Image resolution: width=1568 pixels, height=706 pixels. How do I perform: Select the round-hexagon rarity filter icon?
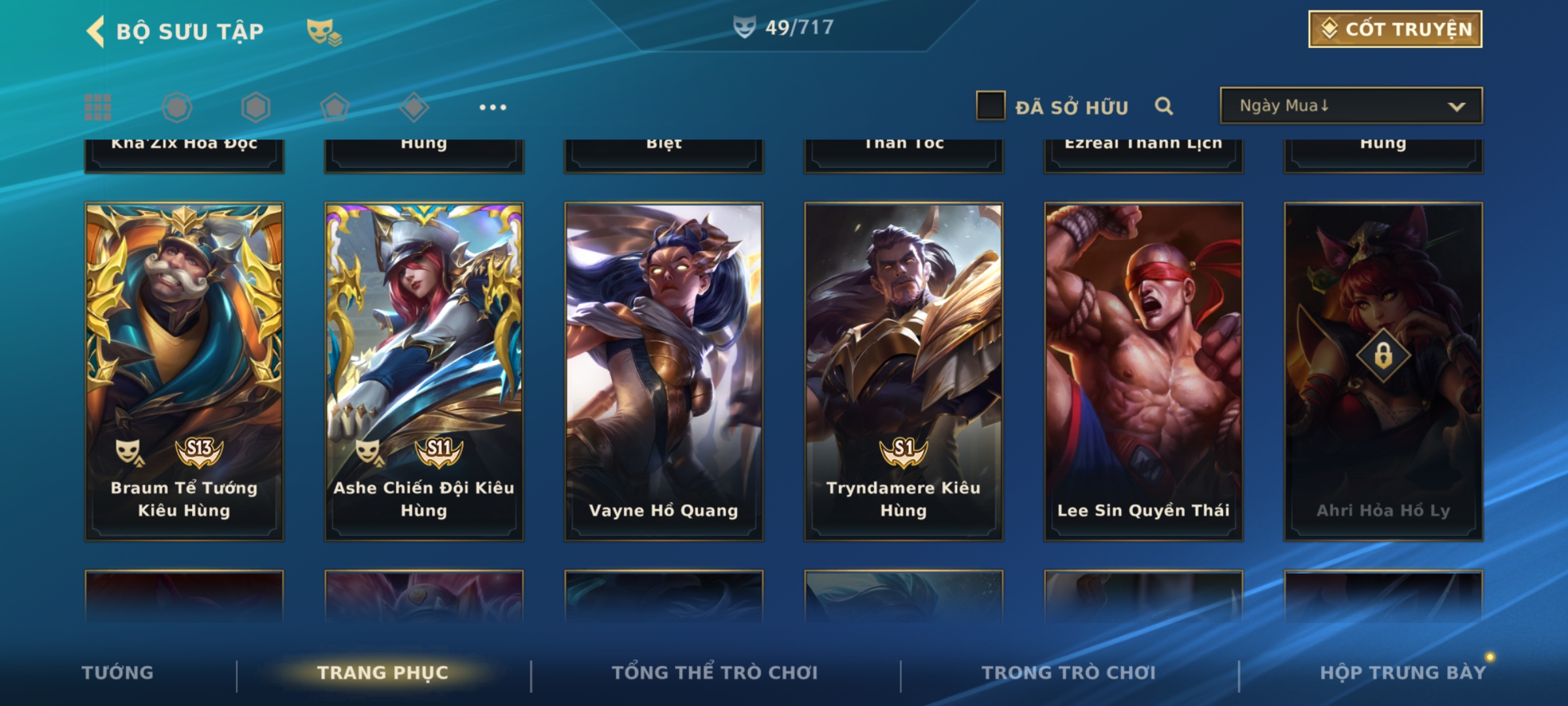[176, 107]
